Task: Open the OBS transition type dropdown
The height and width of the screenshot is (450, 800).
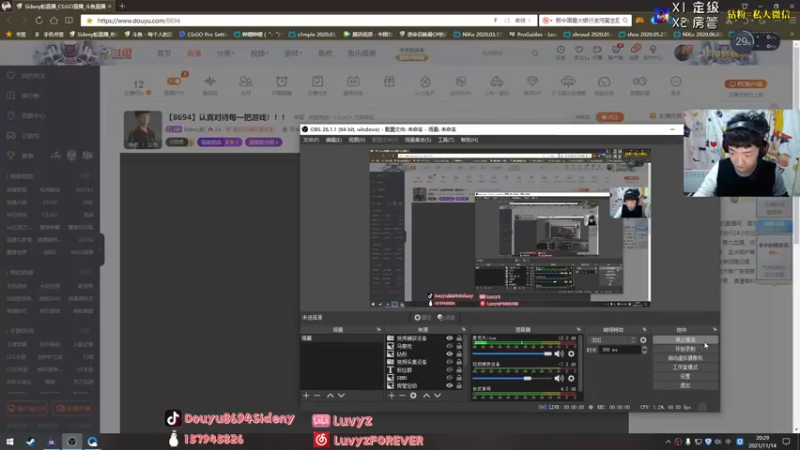Action: coord(612,340)
